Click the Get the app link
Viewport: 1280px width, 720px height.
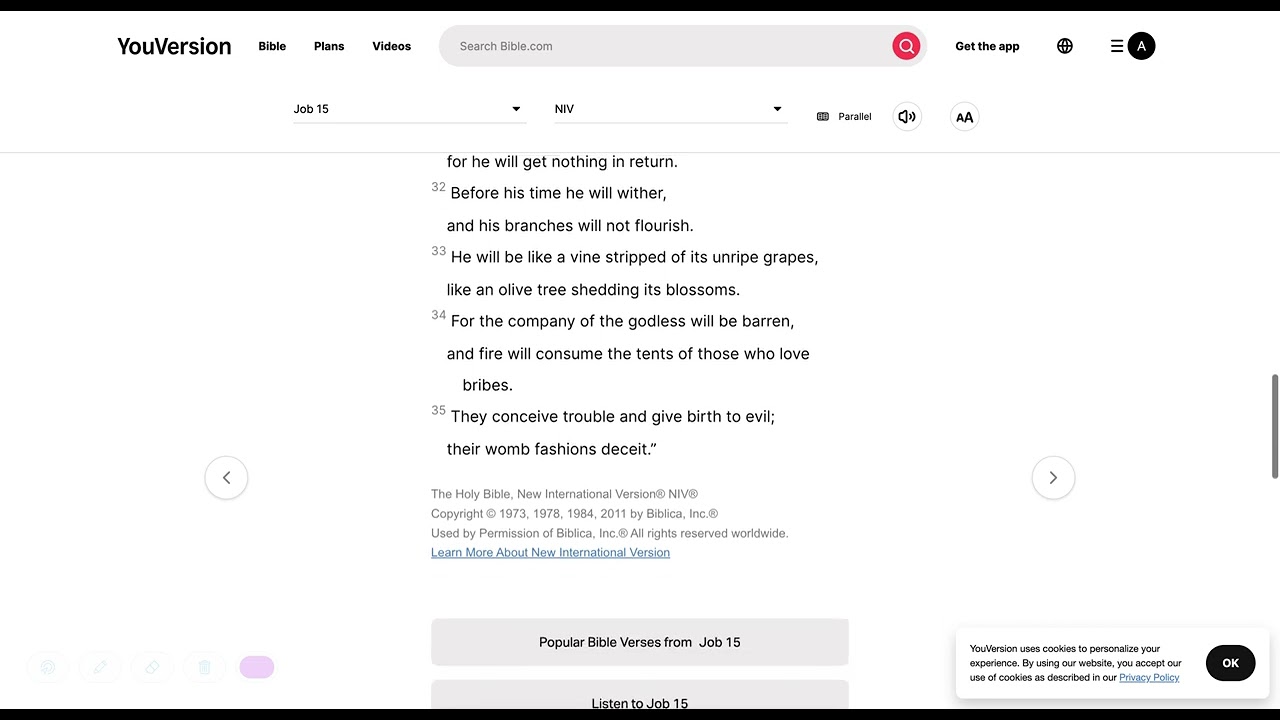pyautogui.click(x=987, y=46)
